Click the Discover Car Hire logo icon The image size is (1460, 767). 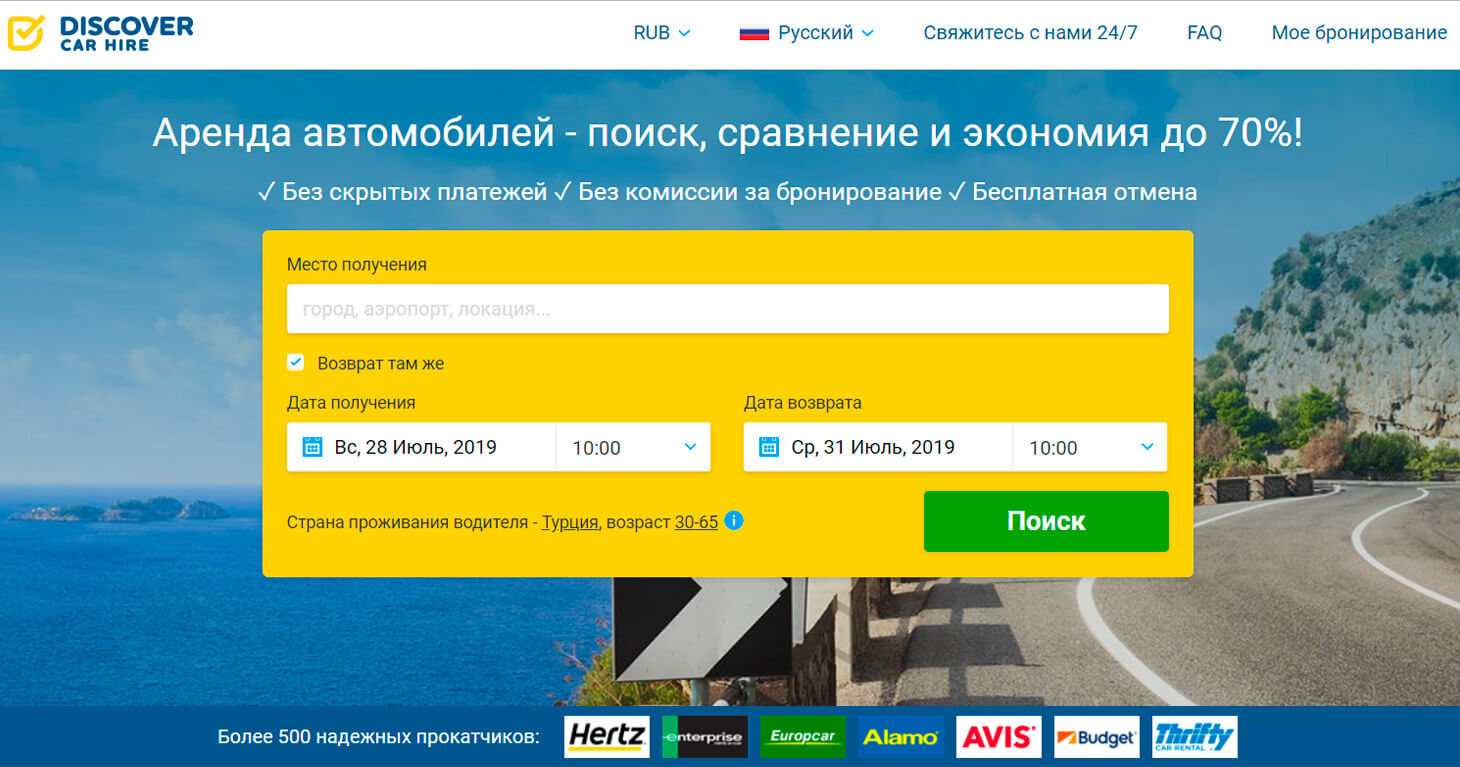point(25,31)
